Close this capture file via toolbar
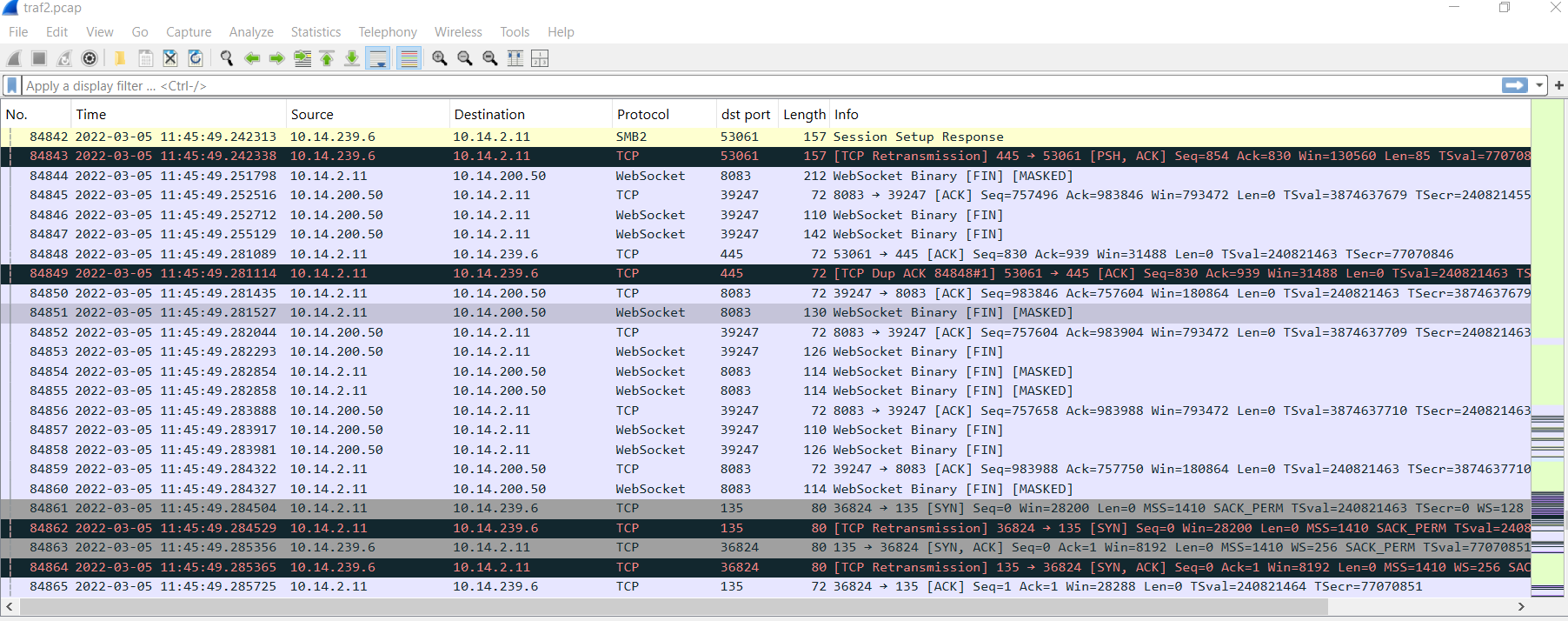 [x=170, y=58]
